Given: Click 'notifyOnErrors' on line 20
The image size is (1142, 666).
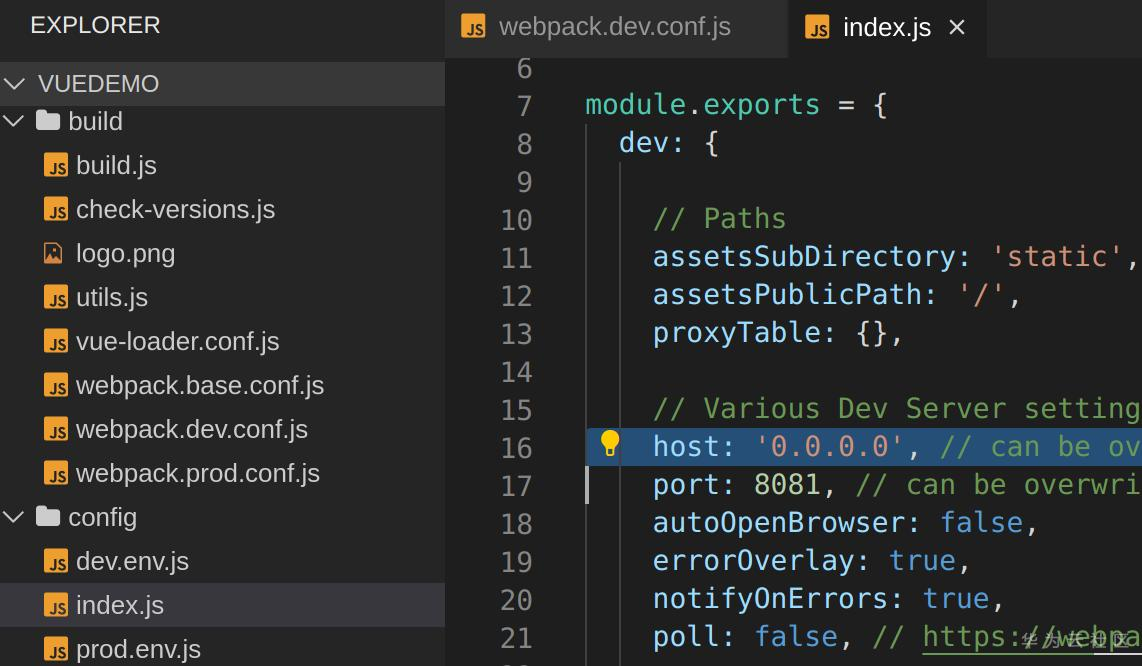Looking at the screenshot, I should click(x=771, y=598).
